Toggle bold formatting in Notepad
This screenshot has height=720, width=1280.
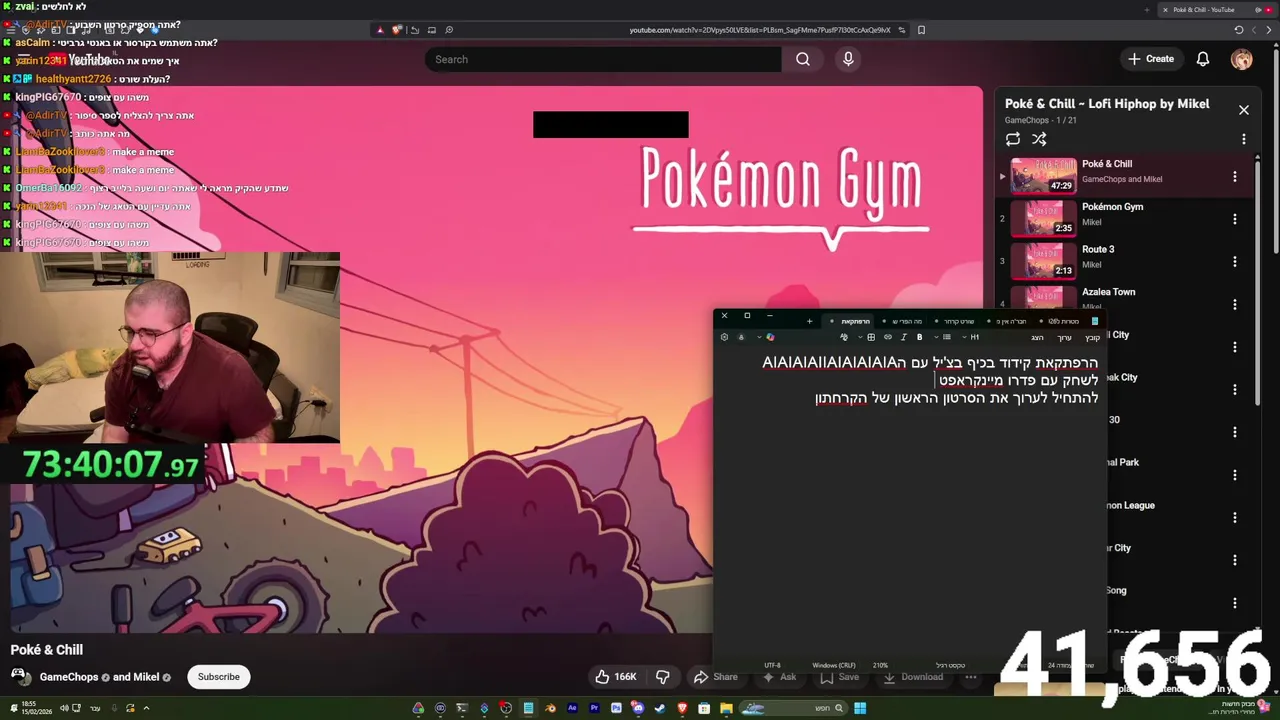tap(919, 337)
